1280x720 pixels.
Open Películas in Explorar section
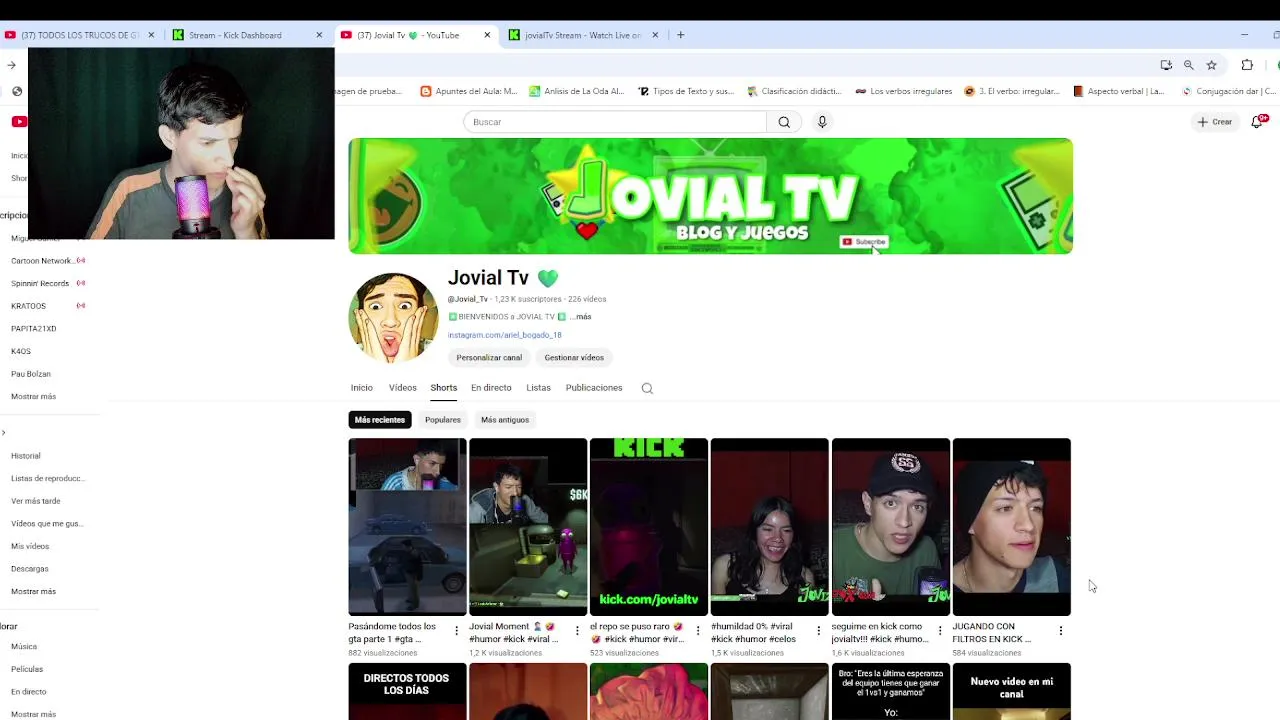tap(27, 669)
